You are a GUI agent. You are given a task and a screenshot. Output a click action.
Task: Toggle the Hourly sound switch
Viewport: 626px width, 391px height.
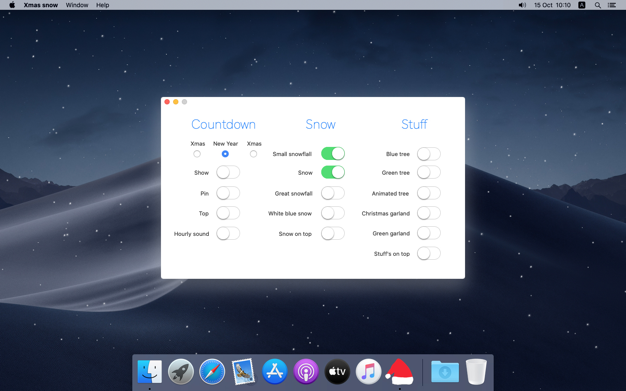click(x=228, y=234)
